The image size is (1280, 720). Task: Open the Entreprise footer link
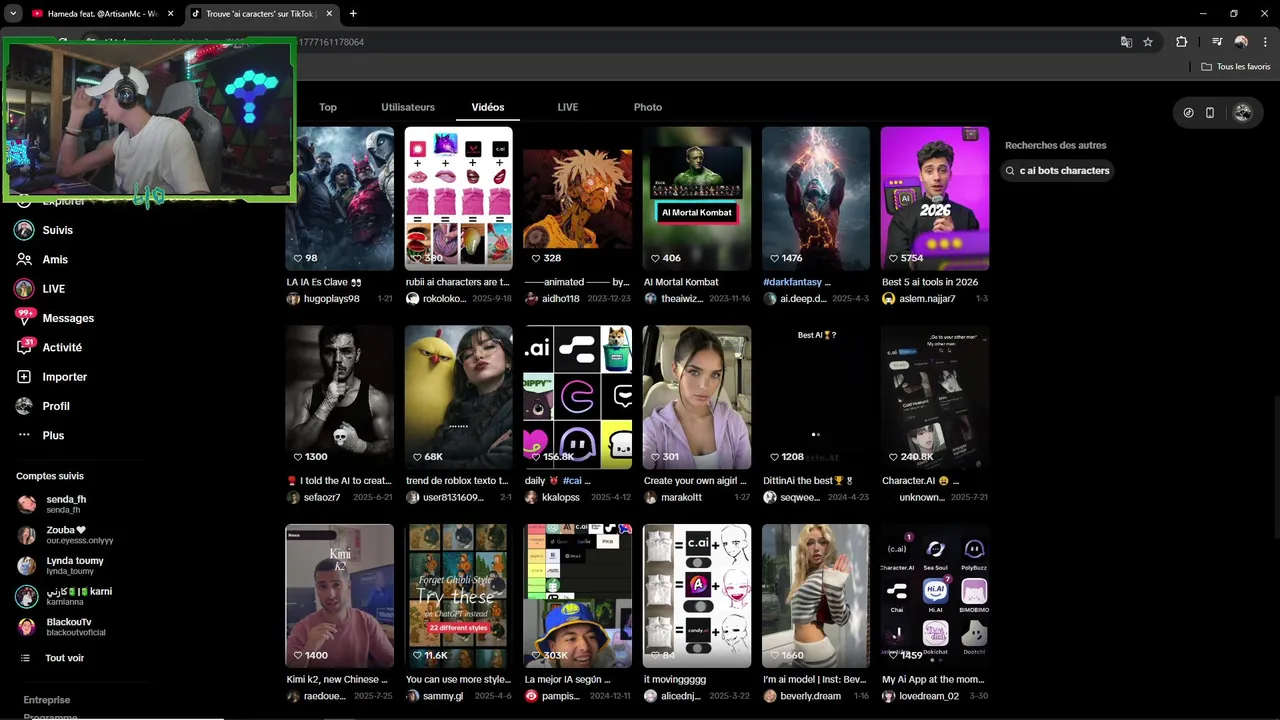pos(47,700)
